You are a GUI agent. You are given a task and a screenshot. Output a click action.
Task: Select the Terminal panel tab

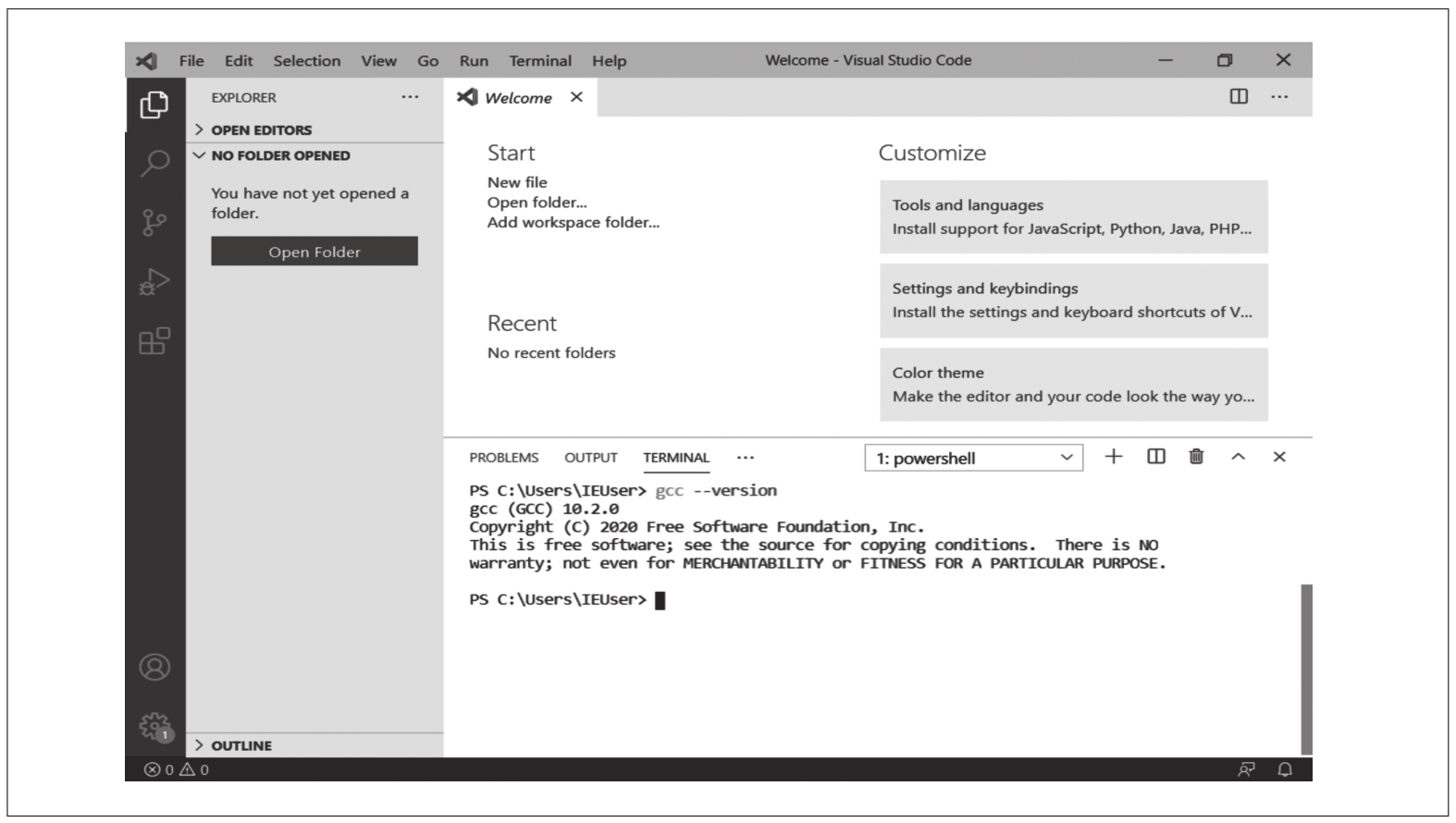676,458
